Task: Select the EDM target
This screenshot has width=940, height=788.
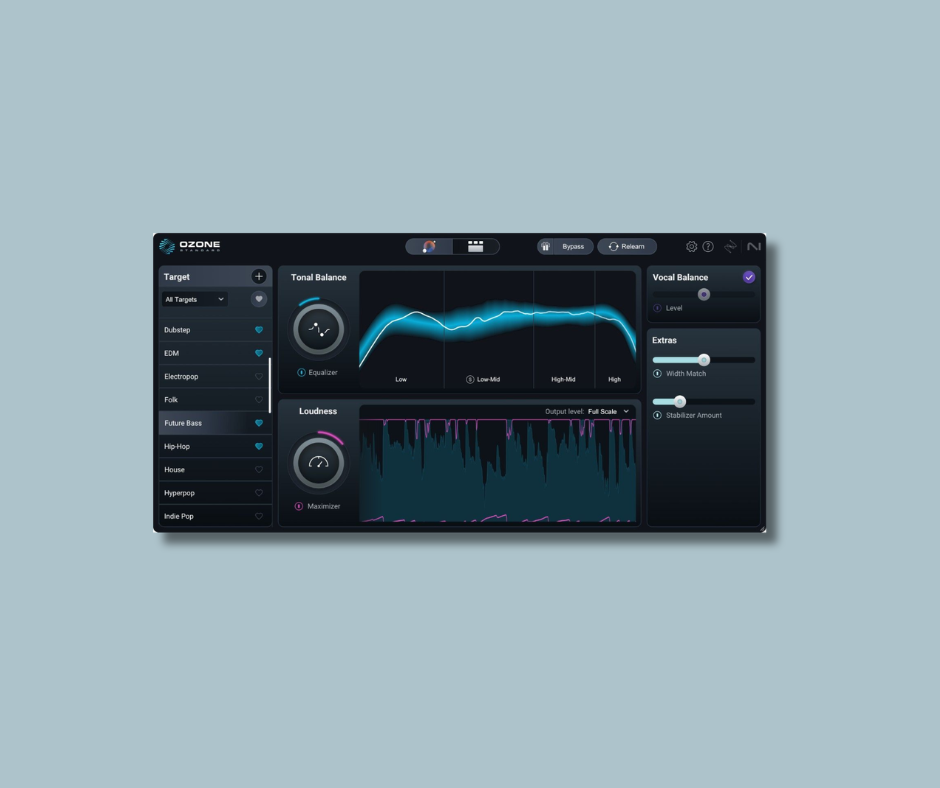Action: point(215,353)
